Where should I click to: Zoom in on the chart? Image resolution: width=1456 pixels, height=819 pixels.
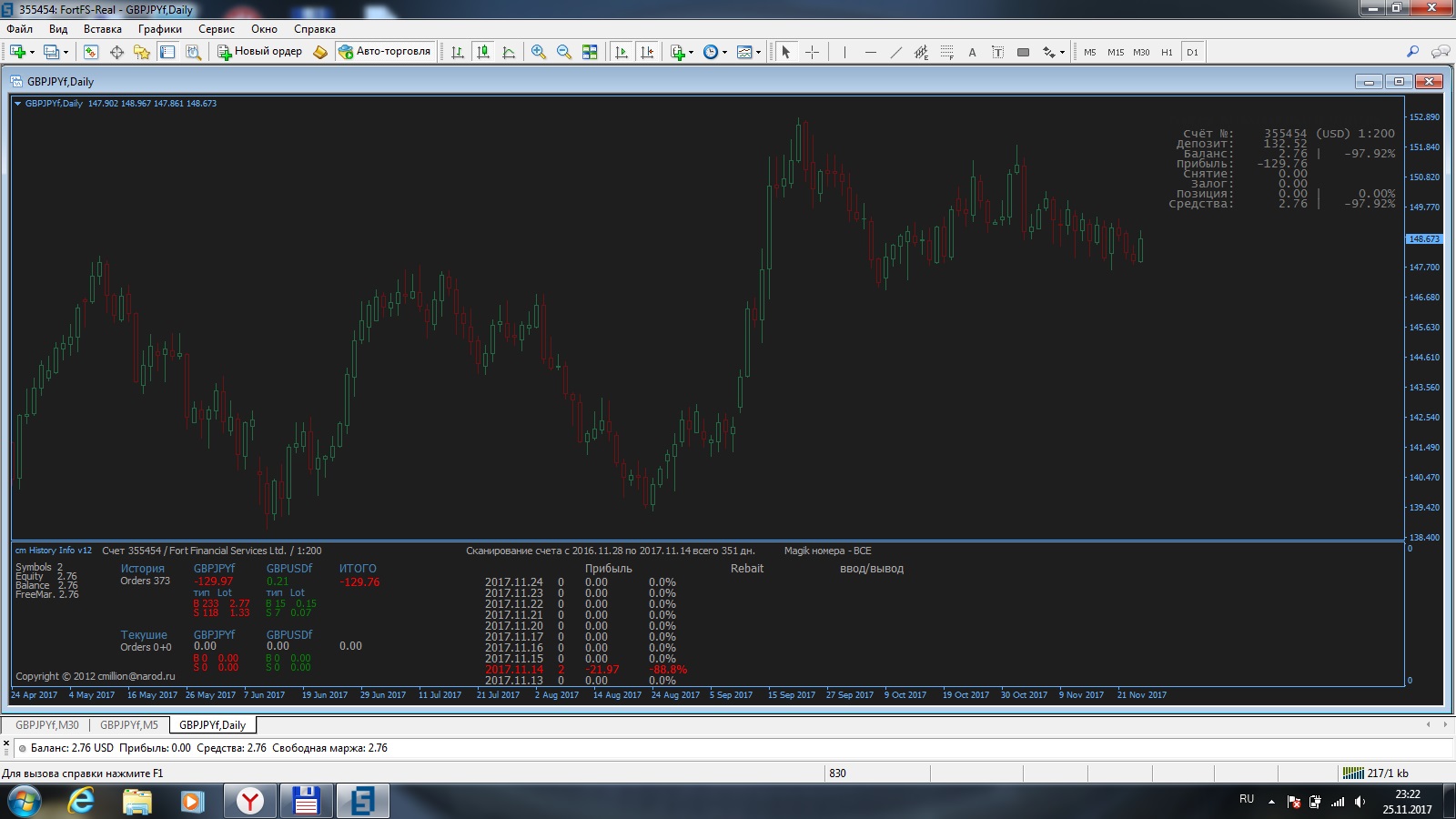pos(539,52)
